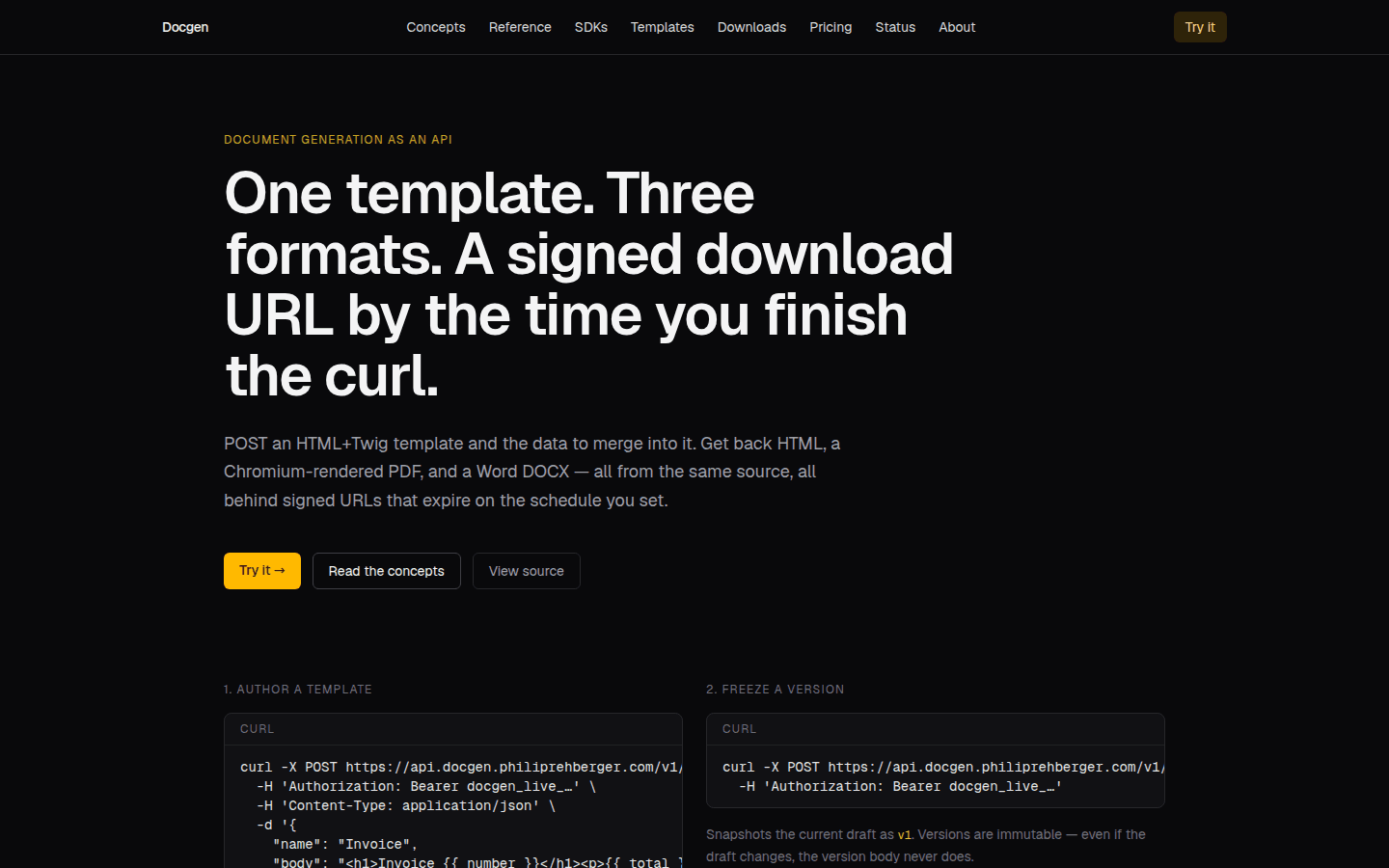The image size is (1389, 868).
Task: Open the Concepts nav item
Action: click(436, 27)
